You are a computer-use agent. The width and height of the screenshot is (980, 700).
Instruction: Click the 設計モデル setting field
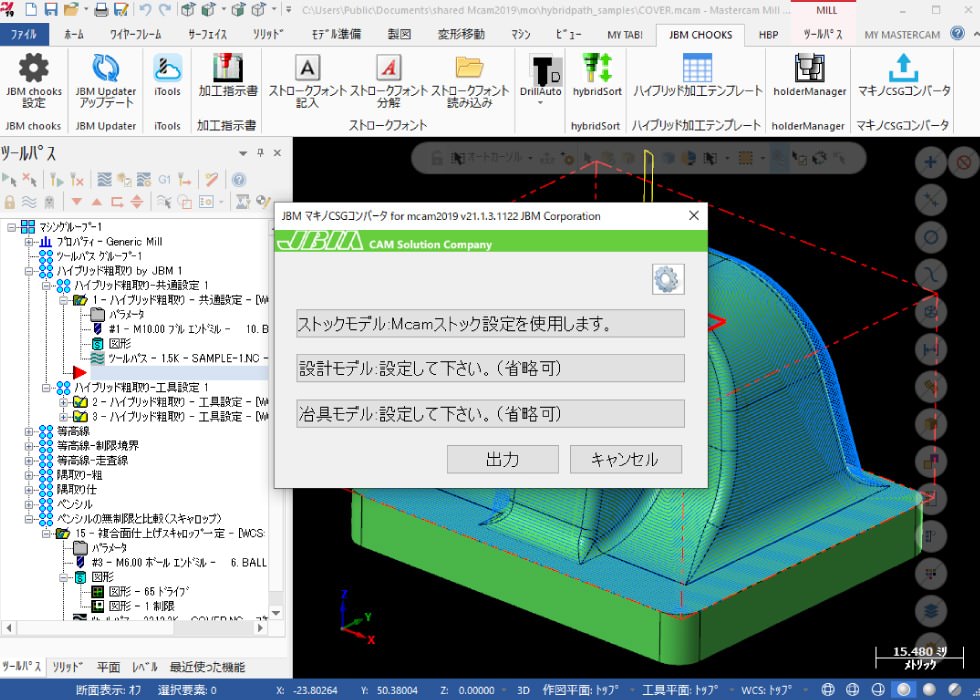coord(490,368)
